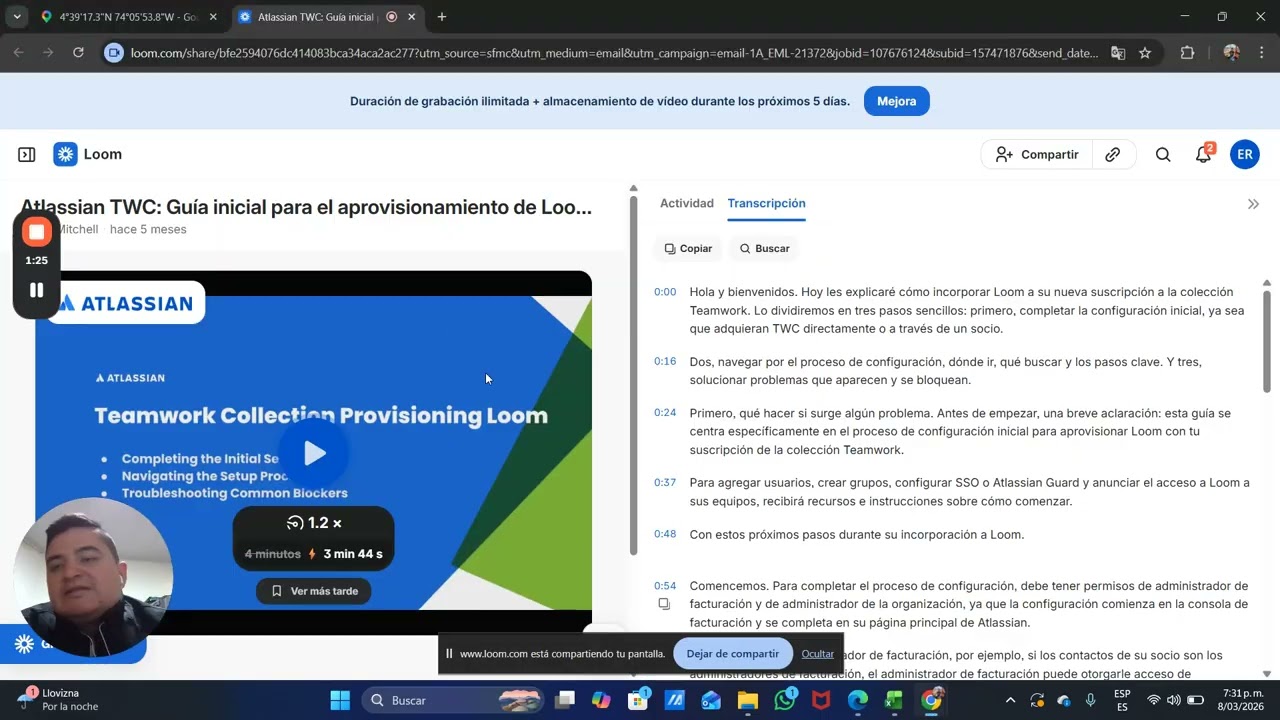The height and width of the screenshot is (720, 1280).
Task: Open Microsoft Edge from taskbar
Action: (x=858, y=700)
